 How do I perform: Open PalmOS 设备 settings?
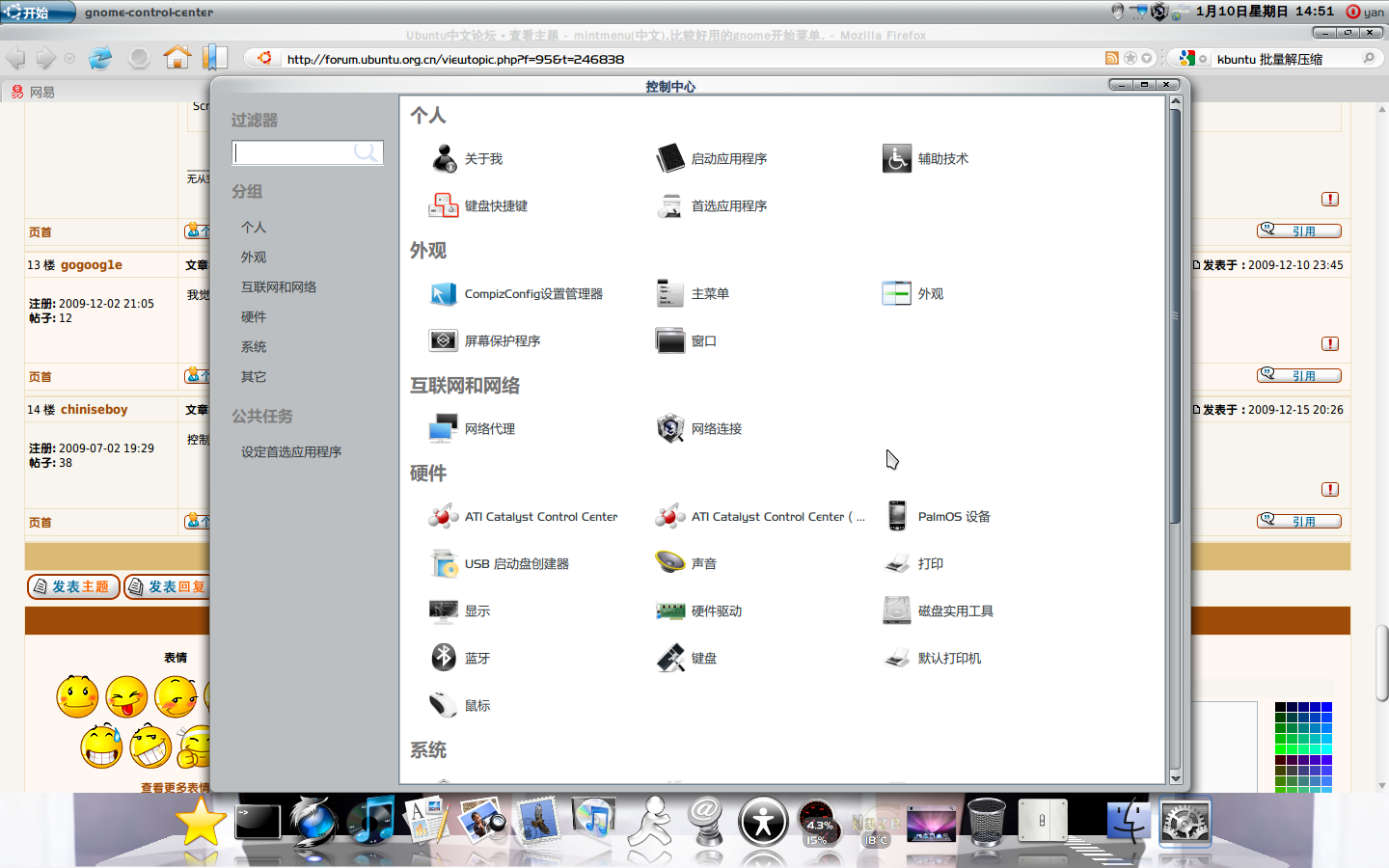(x=937, y=516)
